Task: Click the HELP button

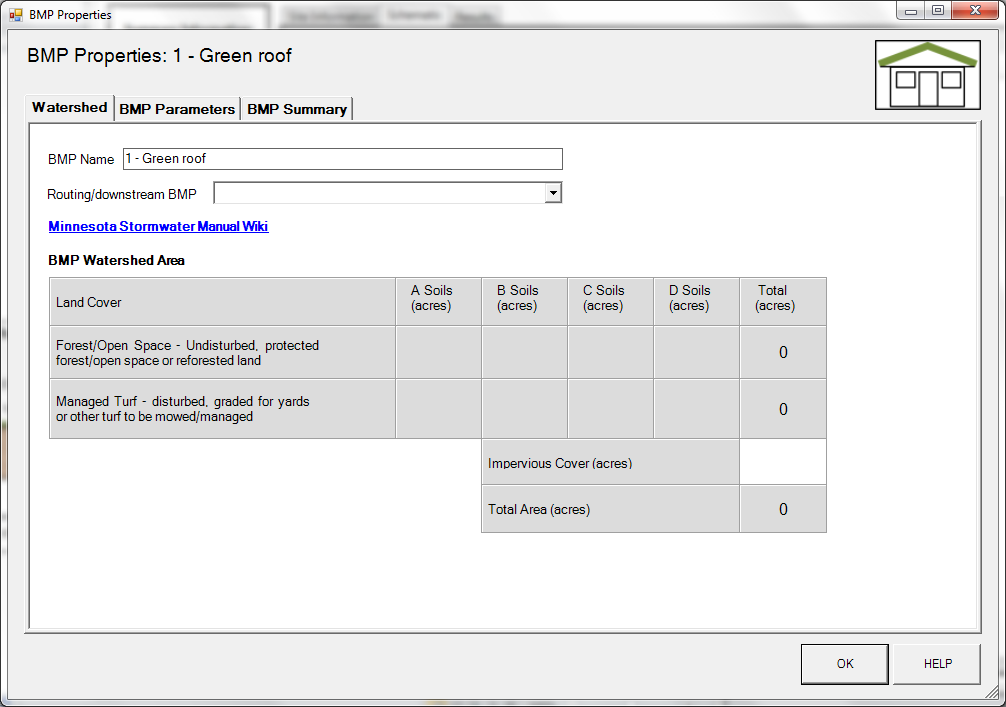Action: [937, 664]
